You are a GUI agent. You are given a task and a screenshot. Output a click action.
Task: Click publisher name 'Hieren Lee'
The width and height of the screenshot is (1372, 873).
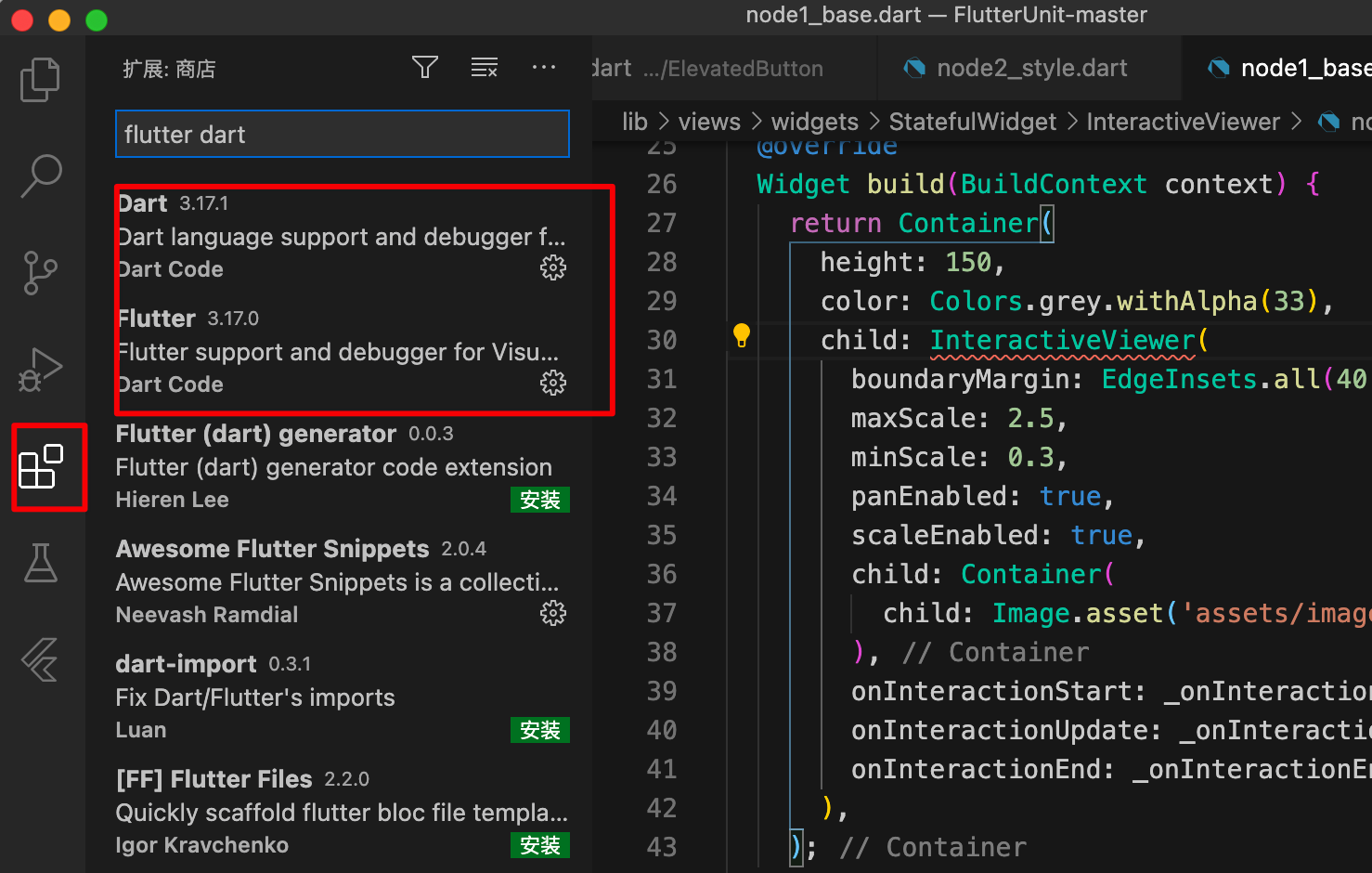pos(172,500)
